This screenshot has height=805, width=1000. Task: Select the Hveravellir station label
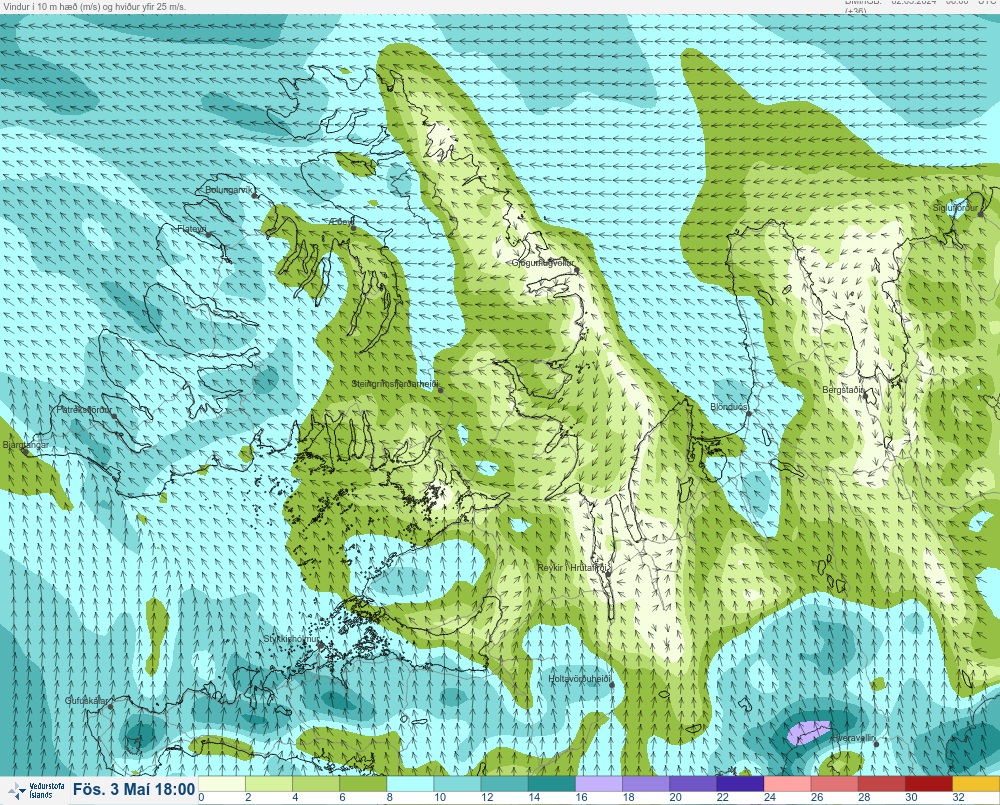coord(853,737)
